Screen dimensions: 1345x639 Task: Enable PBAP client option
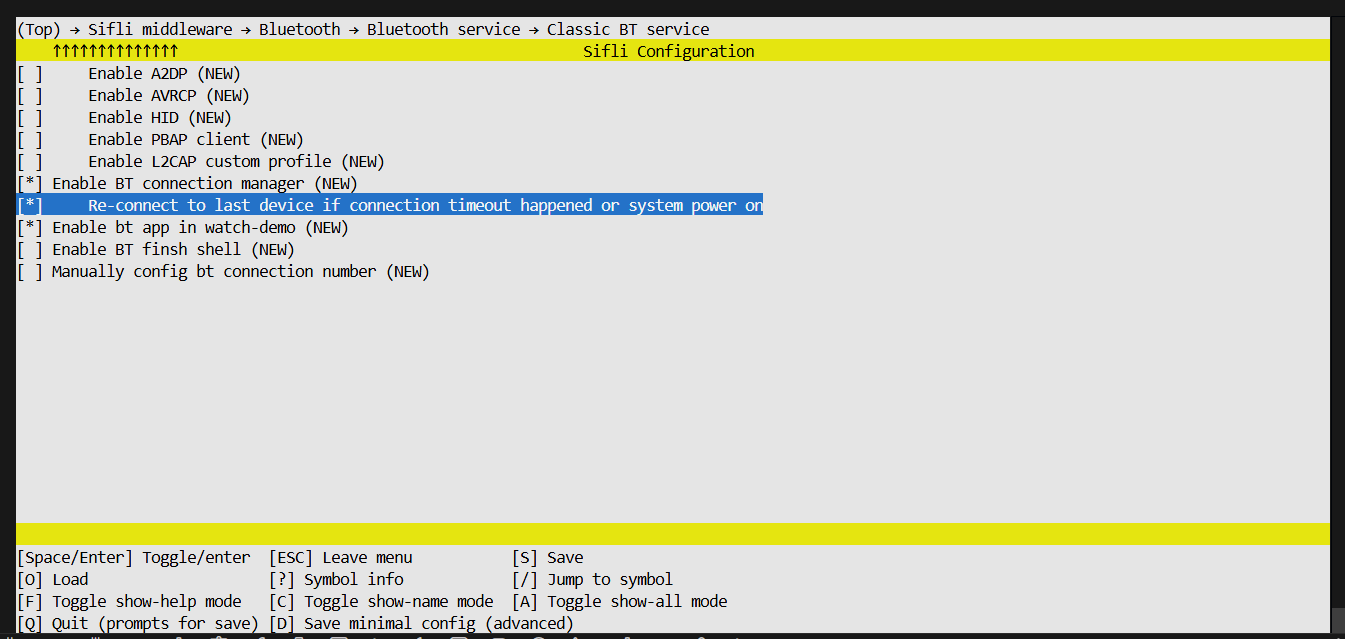(x=30, y=139)
